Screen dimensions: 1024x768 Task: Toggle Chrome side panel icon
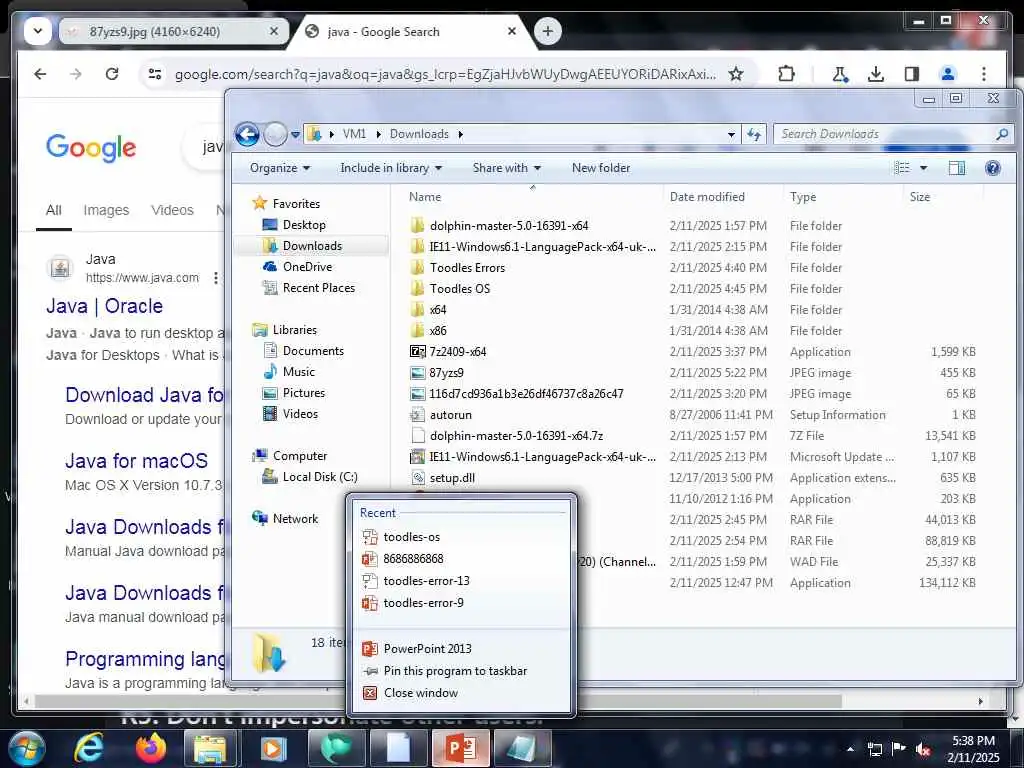[x=912, y=74]
